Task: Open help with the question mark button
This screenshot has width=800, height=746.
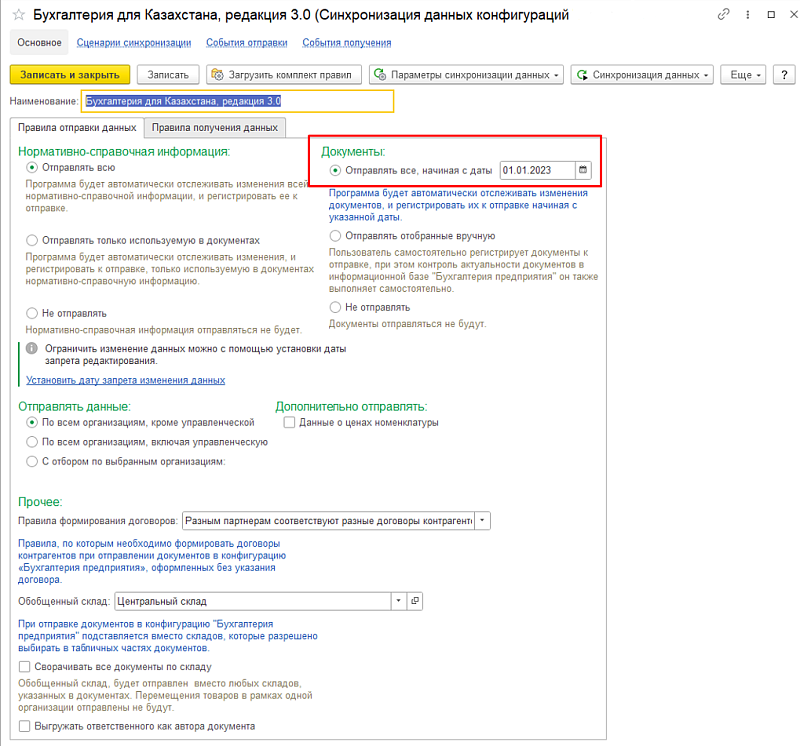Action: coord(784,75)
